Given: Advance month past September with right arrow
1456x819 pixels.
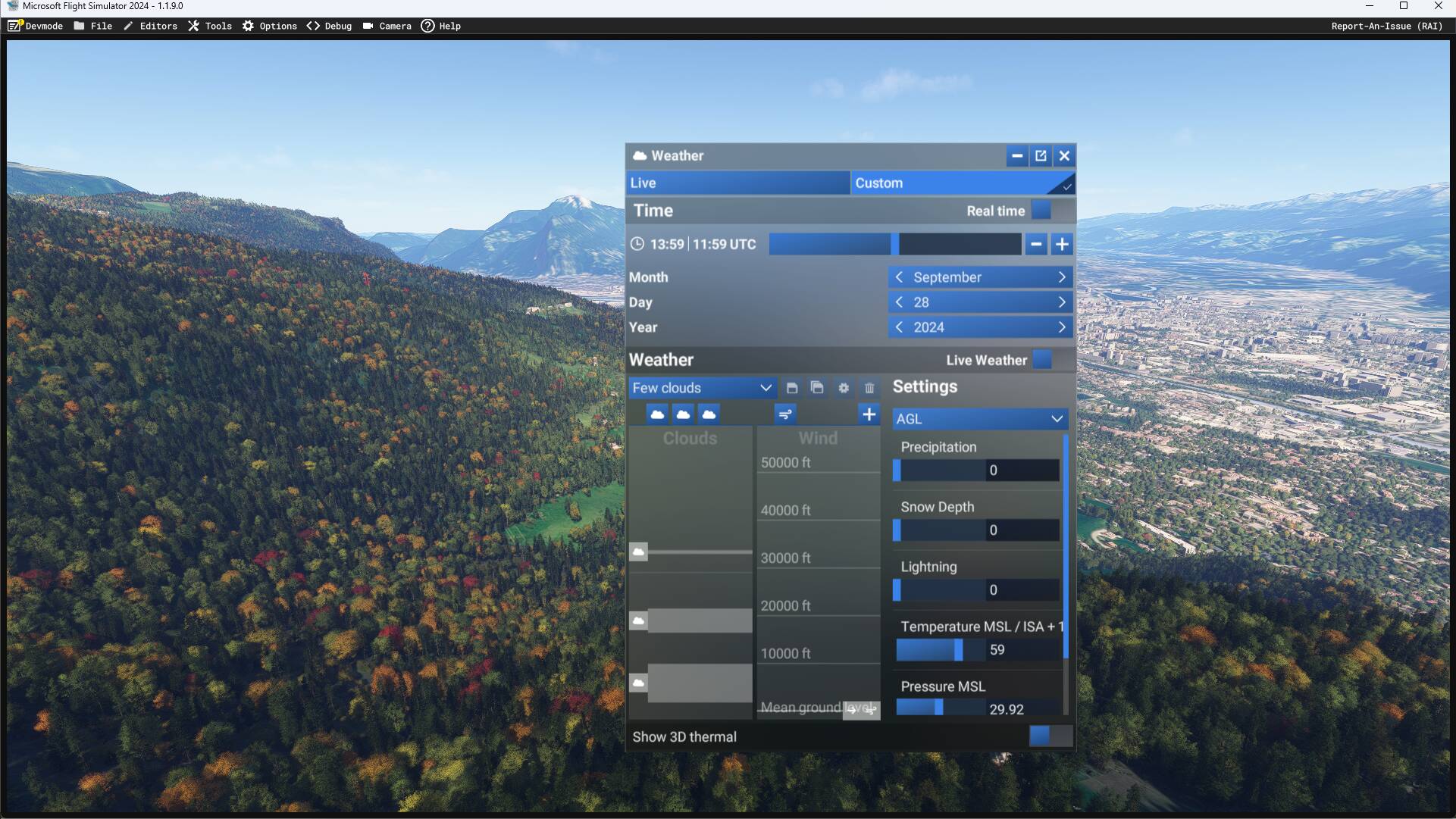Looking at the screenshot, I should click(1061, 277).
